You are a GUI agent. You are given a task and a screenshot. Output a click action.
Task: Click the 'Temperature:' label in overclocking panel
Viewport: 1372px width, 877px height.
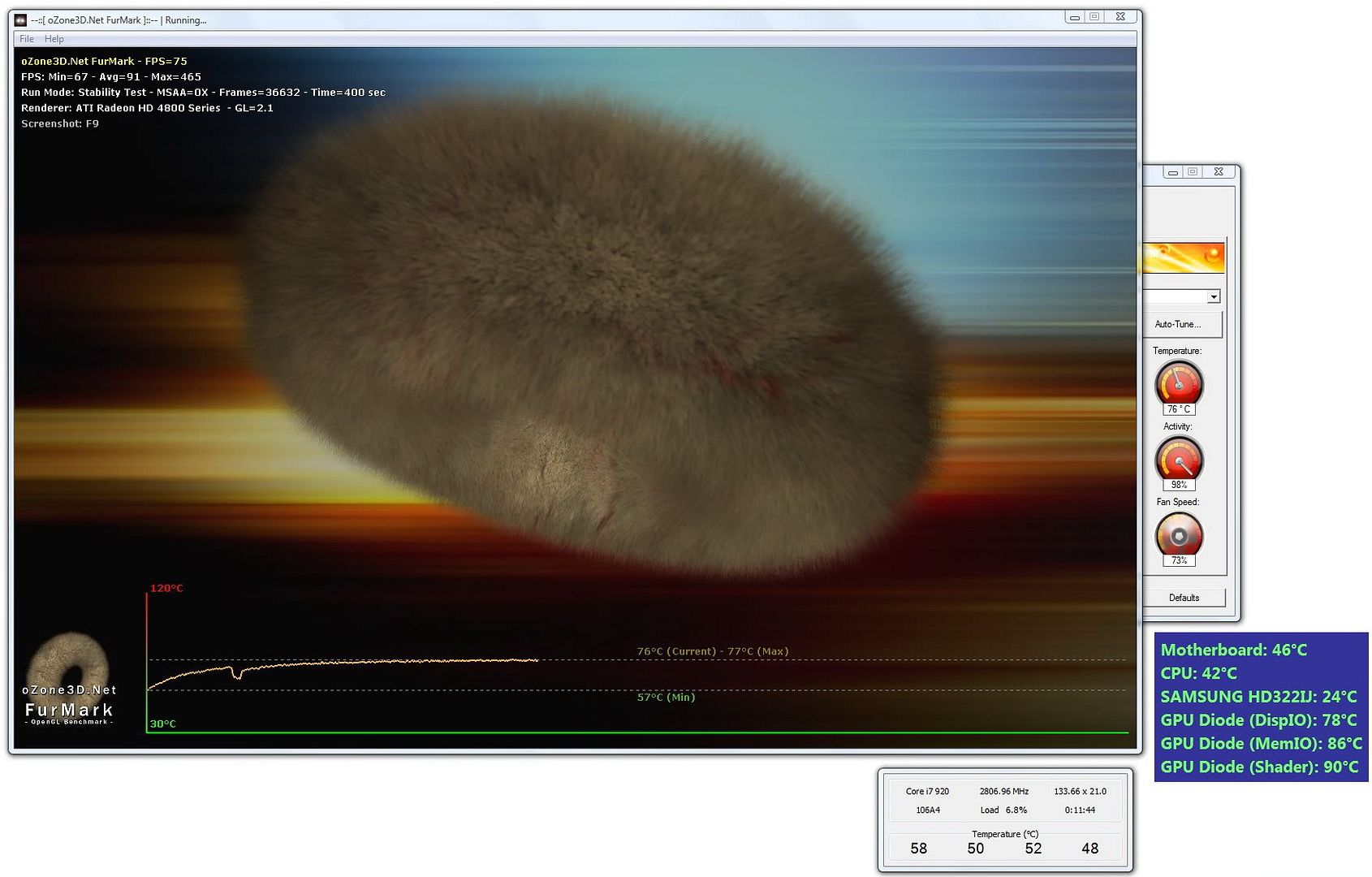tap(1177, 351)
